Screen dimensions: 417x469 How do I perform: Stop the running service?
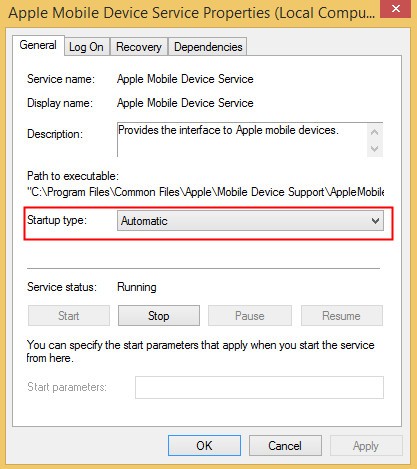tap(159, 316)
